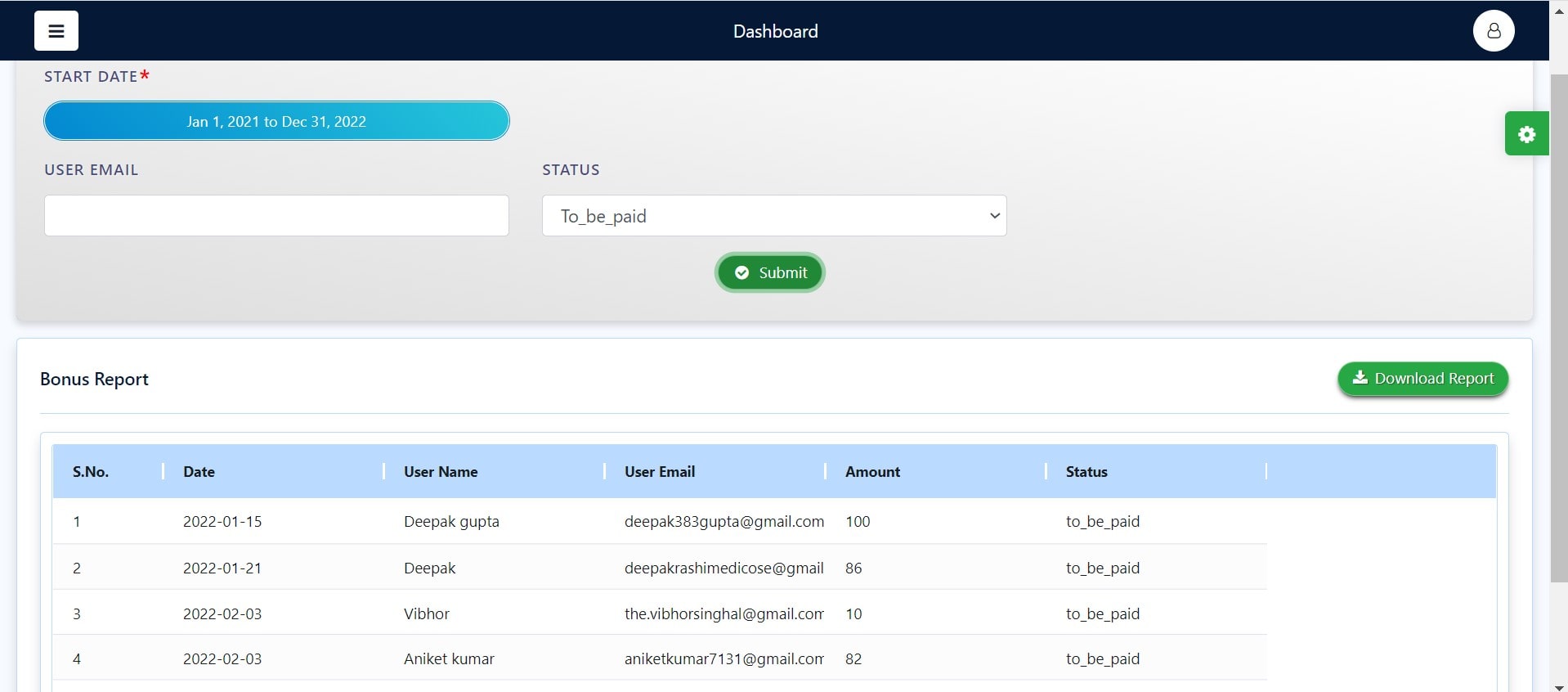Click the Dashboard title
Viewport: 1568px width, 692px height.
pyautogui.click(x=775, y=31)
